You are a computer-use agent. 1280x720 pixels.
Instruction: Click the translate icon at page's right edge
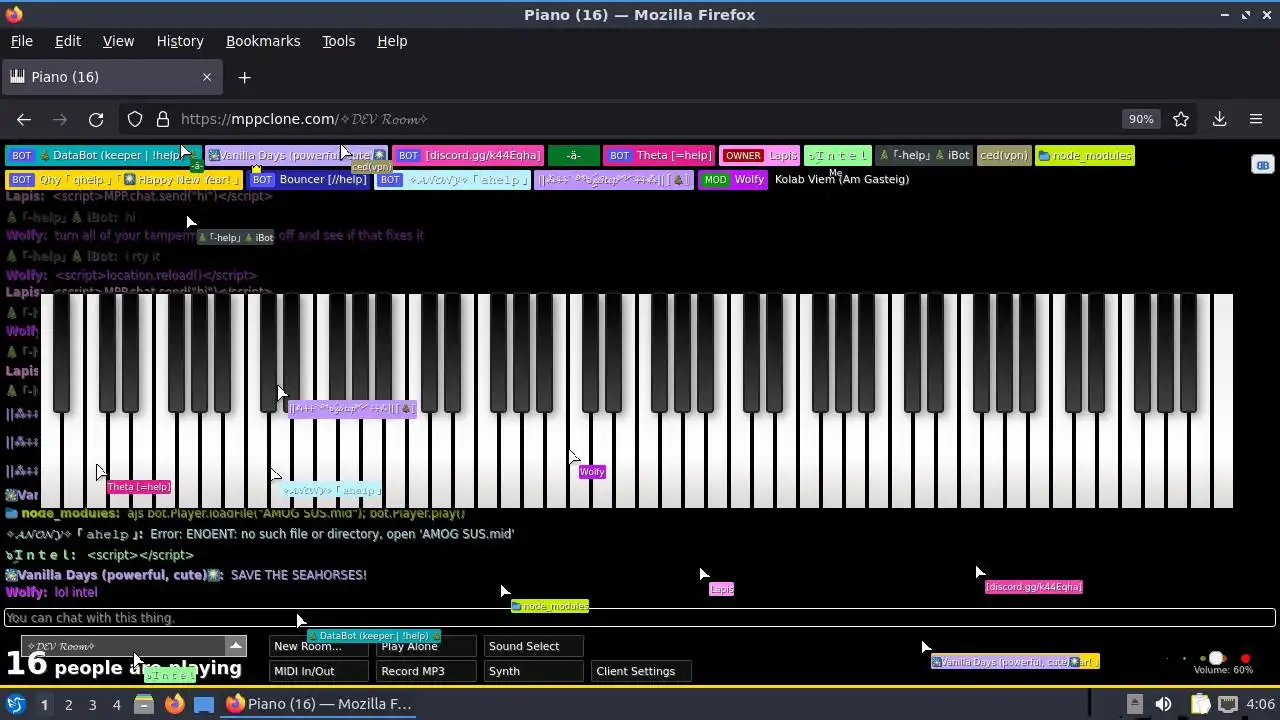pyautogui.click(x=1262, y=165)
